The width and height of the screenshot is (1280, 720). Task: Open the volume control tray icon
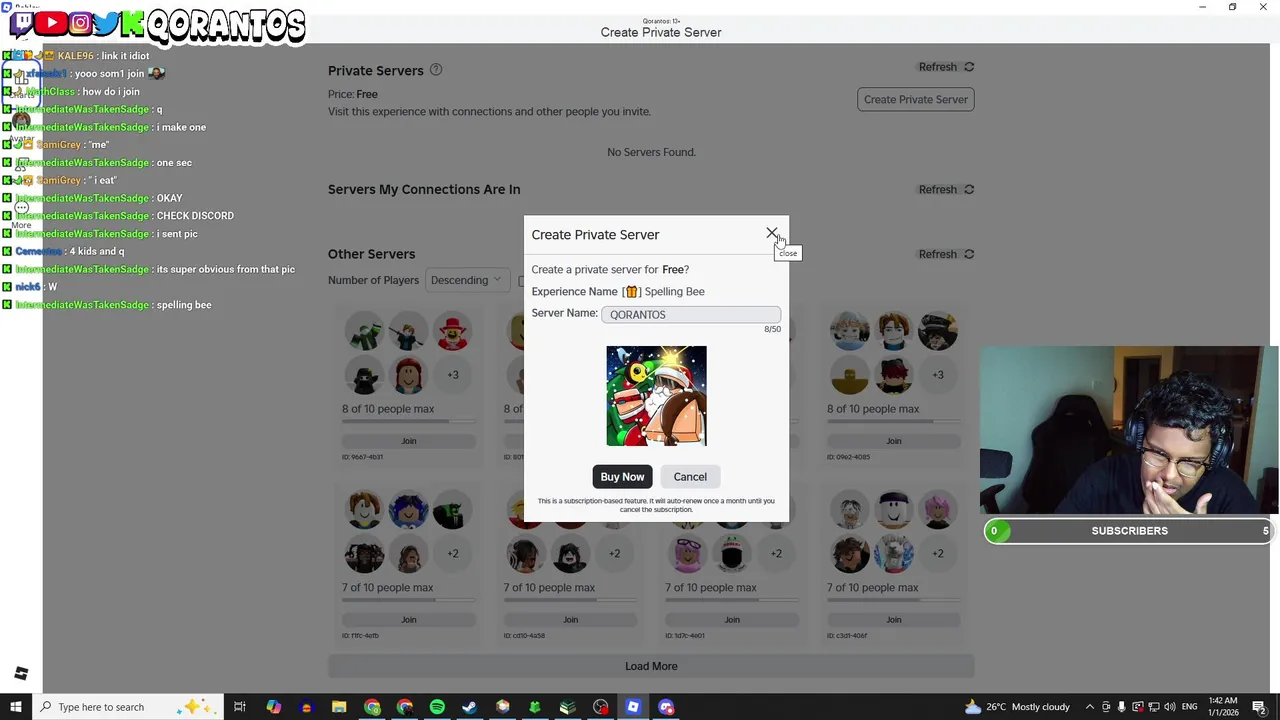tap(1169, 707)
